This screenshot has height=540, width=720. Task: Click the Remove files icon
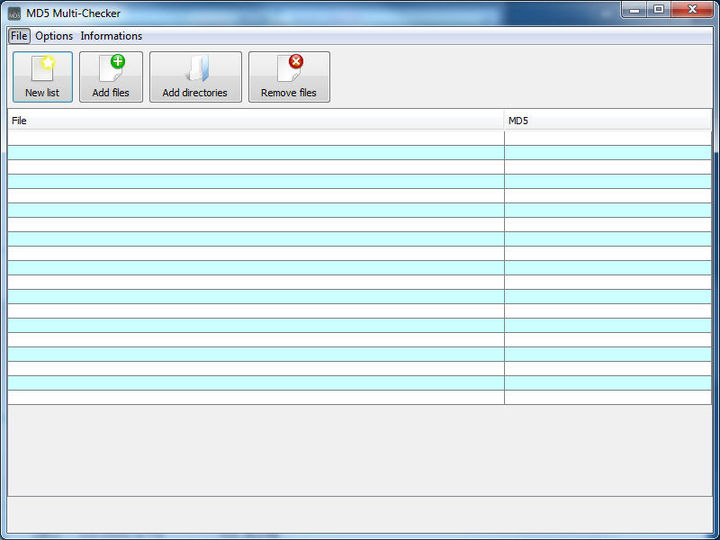(x=288, y=76)
